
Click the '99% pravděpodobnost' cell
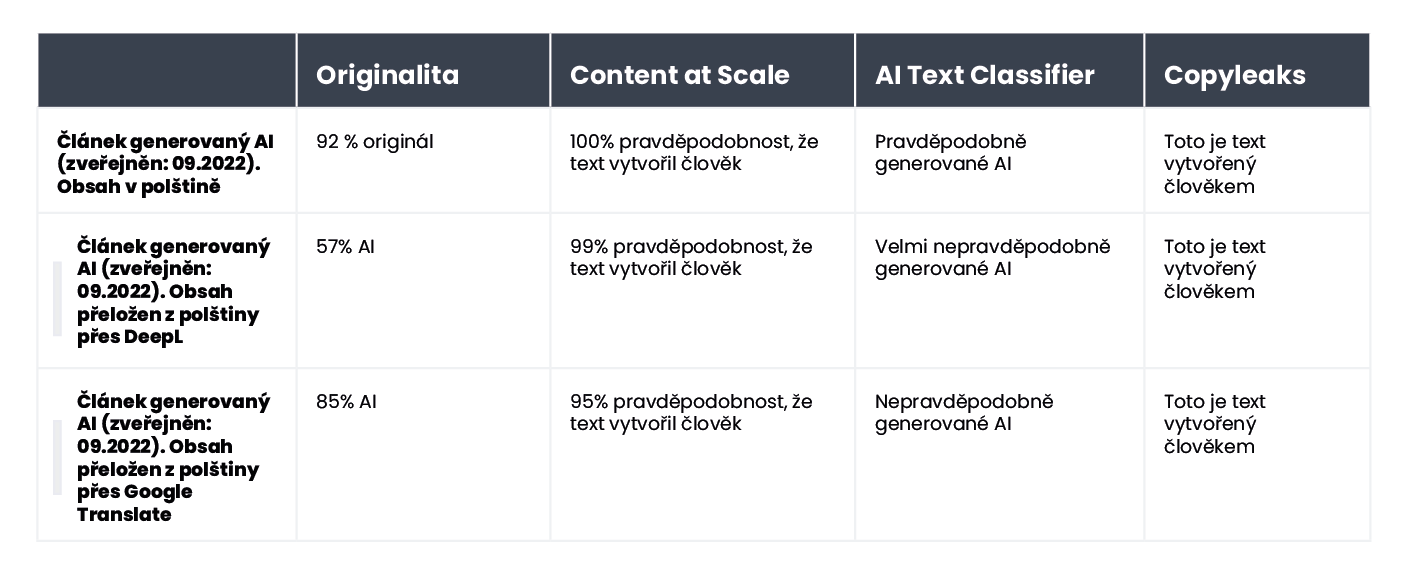point(691,257)
